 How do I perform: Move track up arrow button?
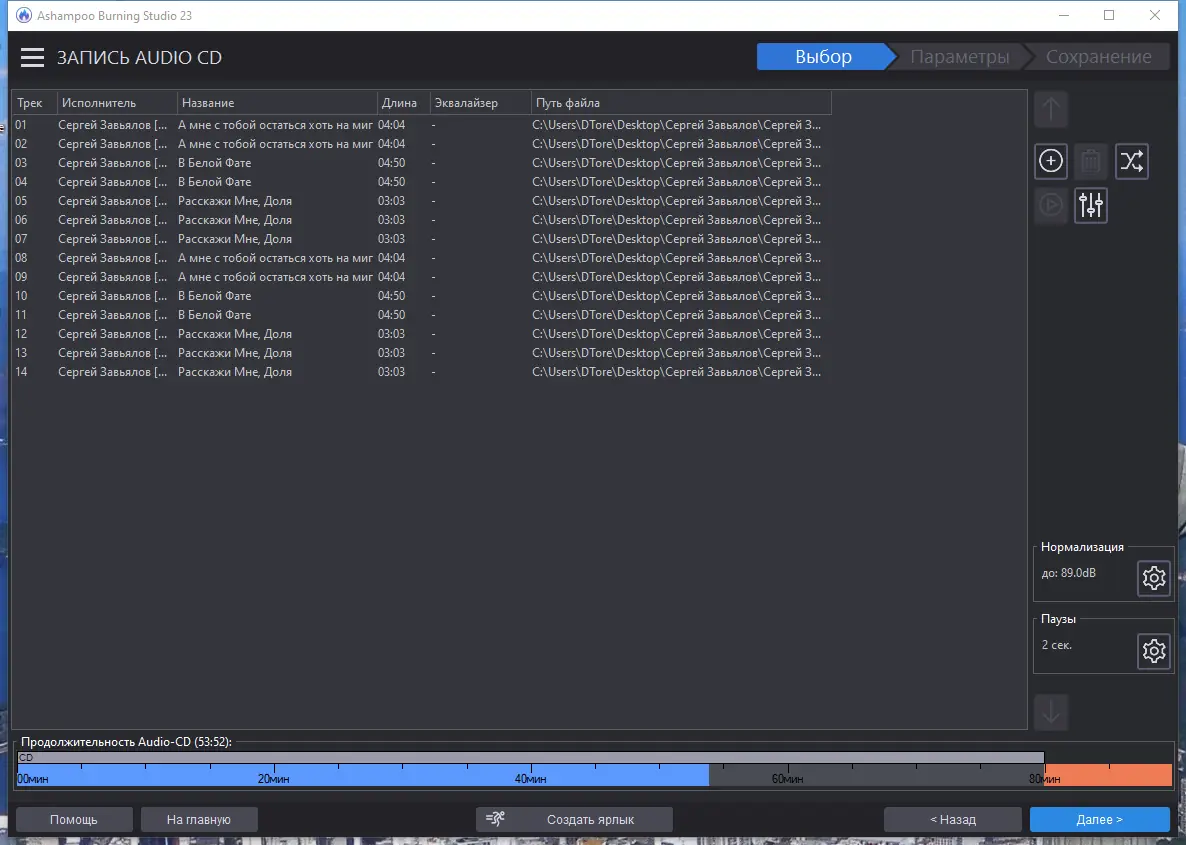1051,110
